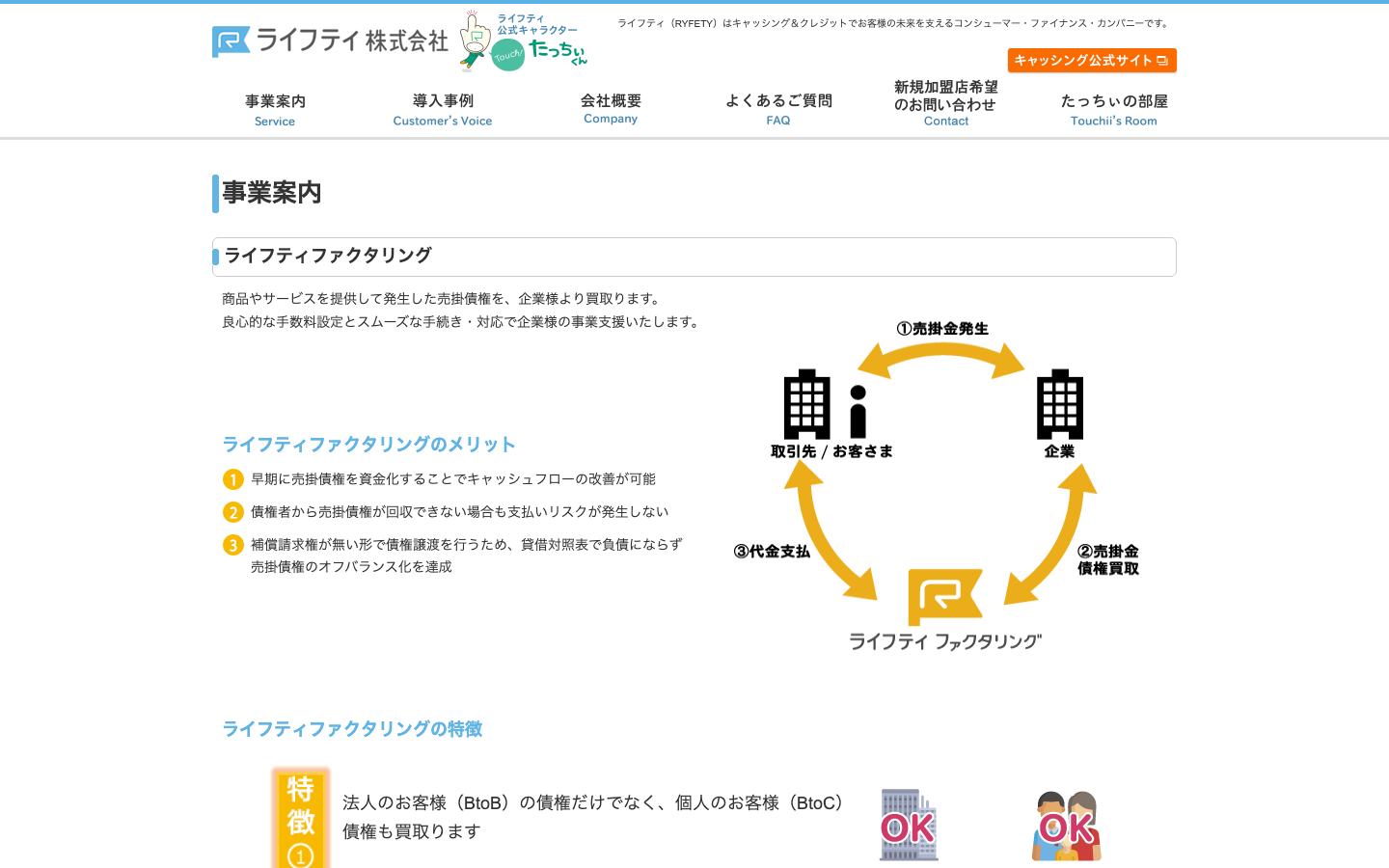The width and height of the screenshot is (1389, 868).
Task: Open the 会社概要 Company page
Action: (x=611, y=109)
